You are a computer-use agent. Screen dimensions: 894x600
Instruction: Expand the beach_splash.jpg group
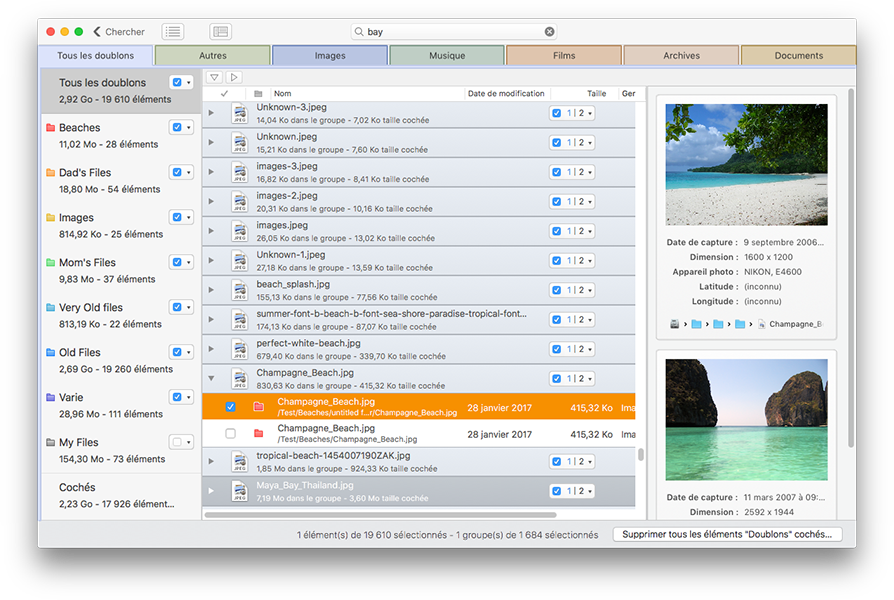211,290
